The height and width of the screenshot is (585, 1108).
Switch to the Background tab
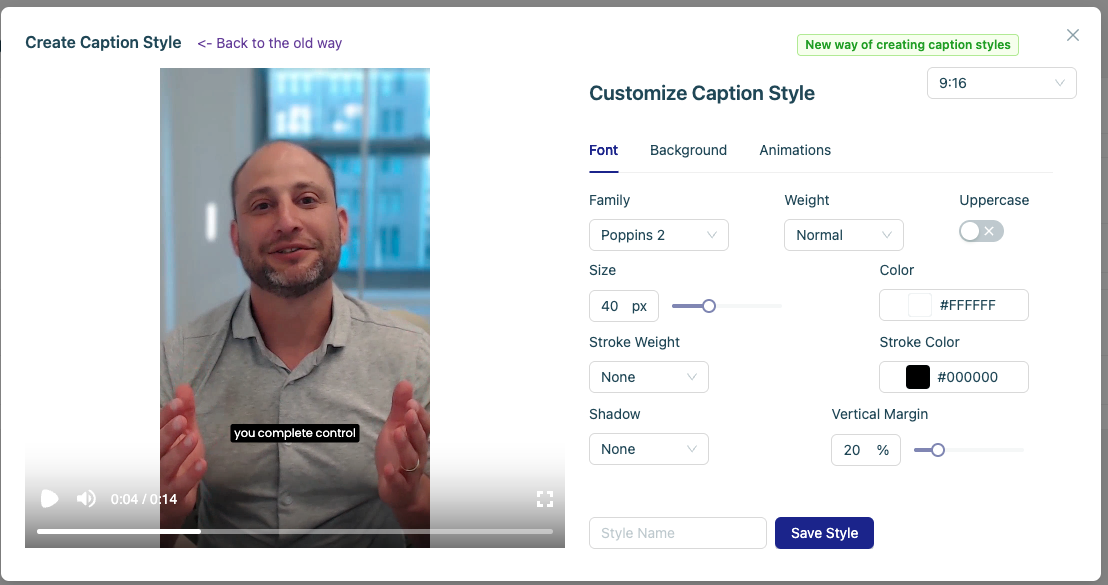(x=688, y=150)
